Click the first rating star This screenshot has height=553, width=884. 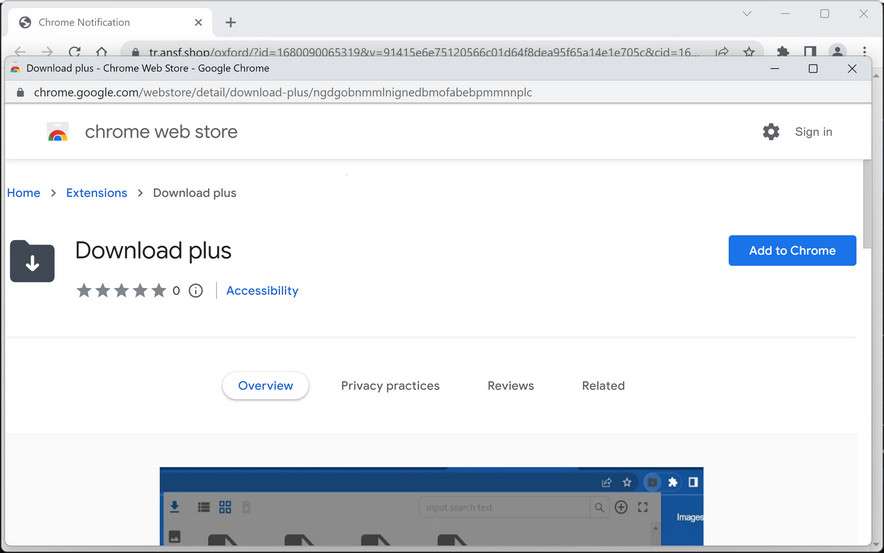(84, 291)
